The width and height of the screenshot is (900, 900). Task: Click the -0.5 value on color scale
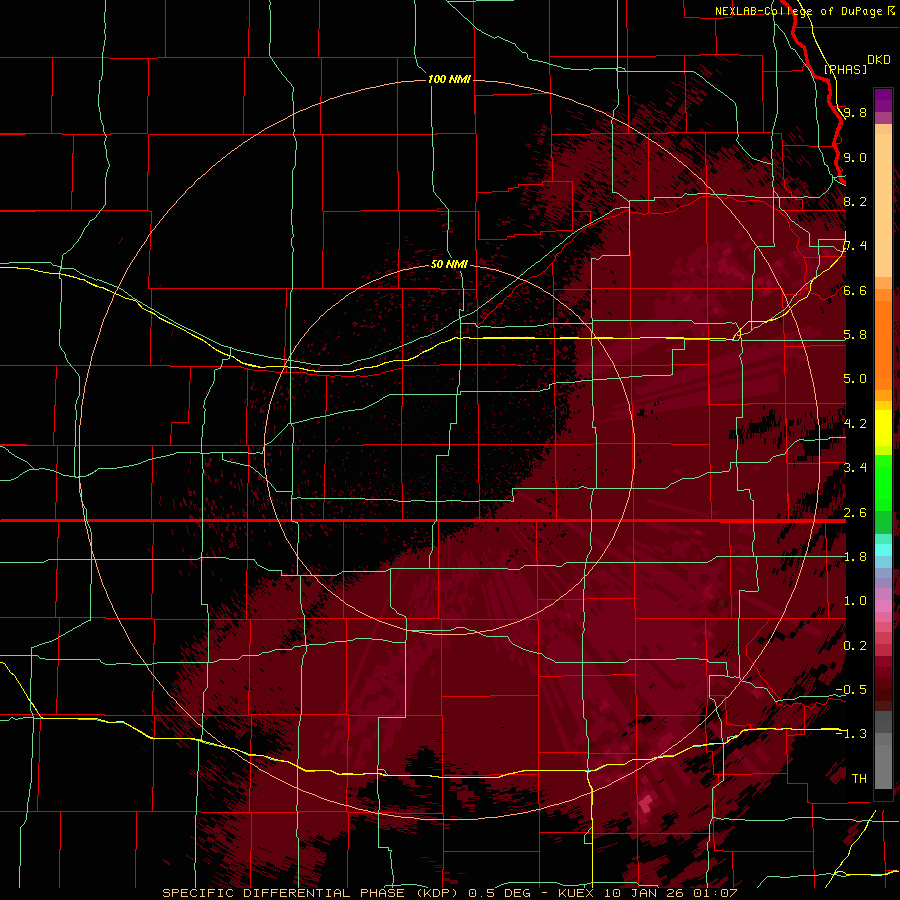[x=851, y=690]
